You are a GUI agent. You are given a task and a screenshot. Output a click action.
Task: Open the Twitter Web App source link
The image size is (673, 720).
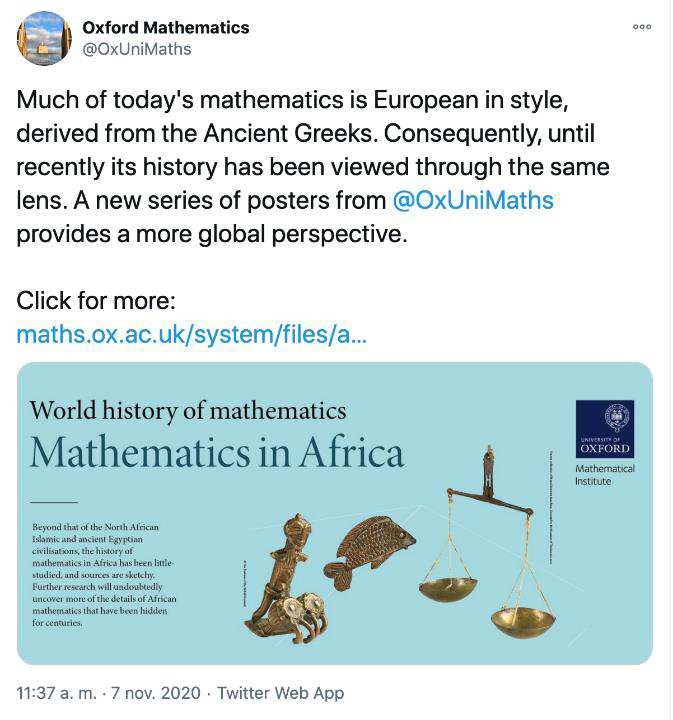pos(280,692)
